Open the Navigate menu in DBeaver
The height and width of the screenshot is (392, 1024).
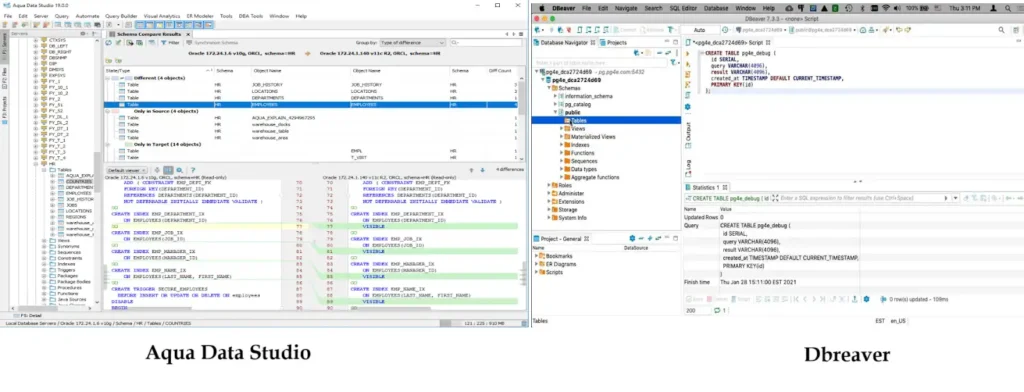point(626,8)
